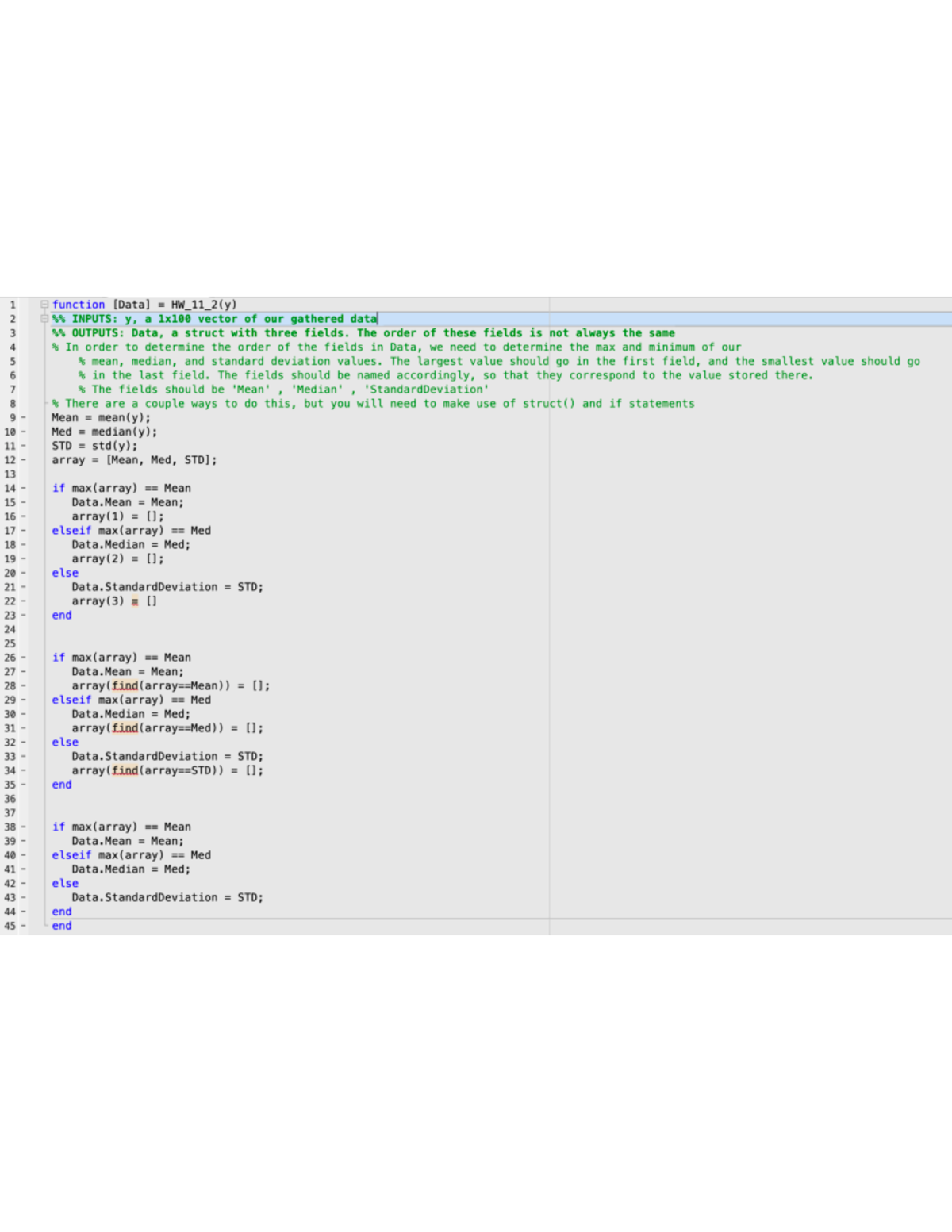This screenshot has width=952, height=1232.
Task: Click the underlined equals sign on line 22
Action: click(135, 601)
